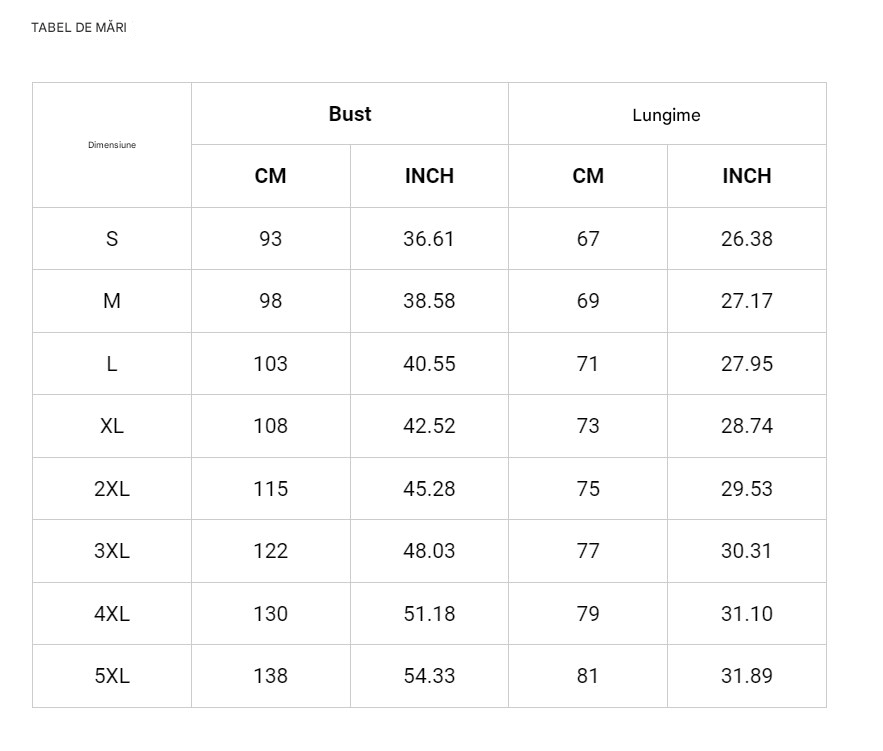Screen dimensions: 883x751
Task: Click the CM subheader under Bust
Action: 270,176
